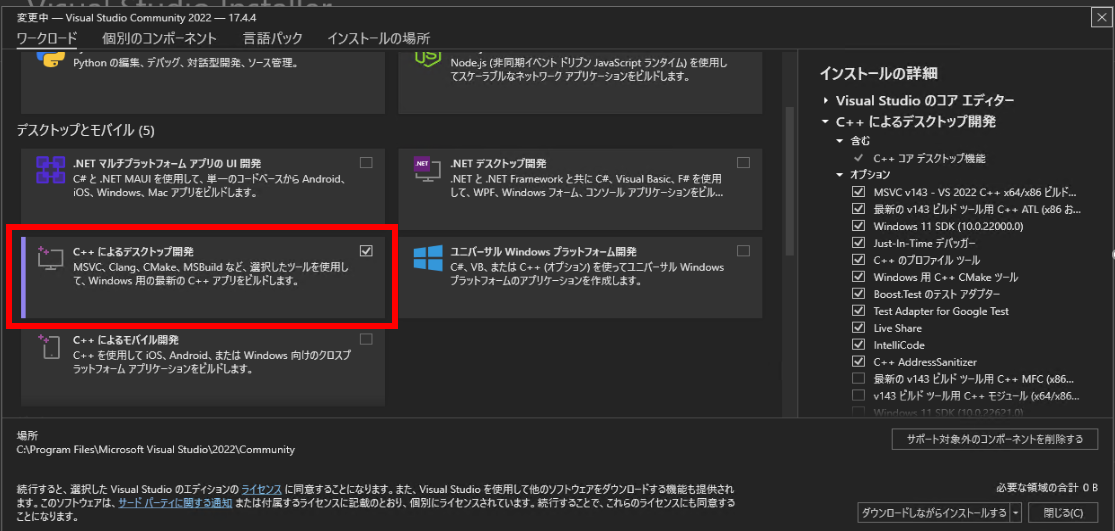The width and height of the screenshot is (1115, 531).
Task: Uncheck Just-In-Time デバッガー option
Action: (858, 243)
